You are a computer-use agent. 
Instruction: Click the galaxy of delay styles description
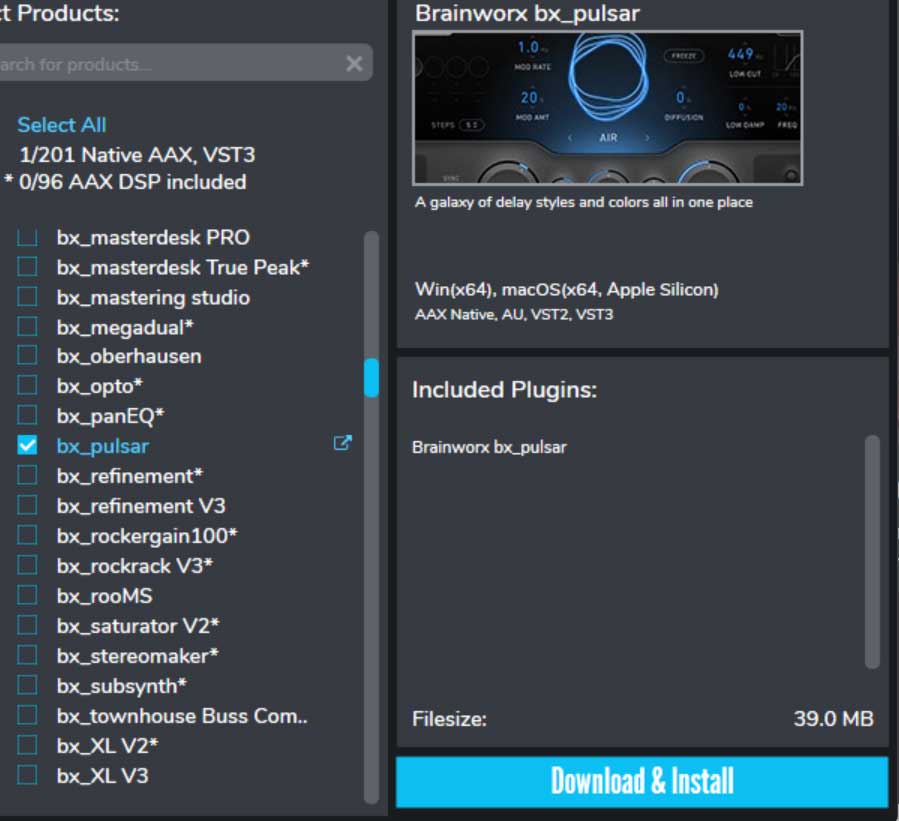(x=584, y=202)
